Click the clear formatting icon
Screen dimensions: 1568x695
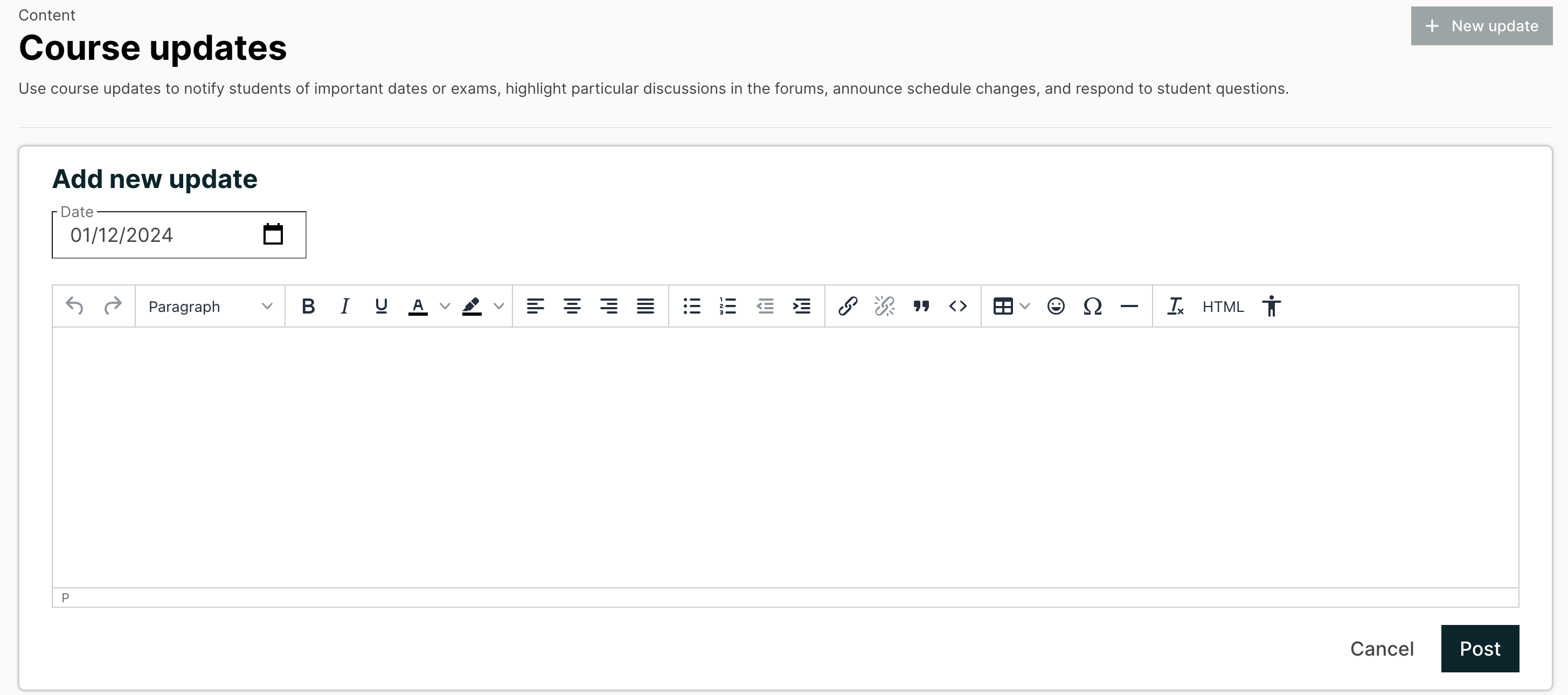click(1175, 306)
